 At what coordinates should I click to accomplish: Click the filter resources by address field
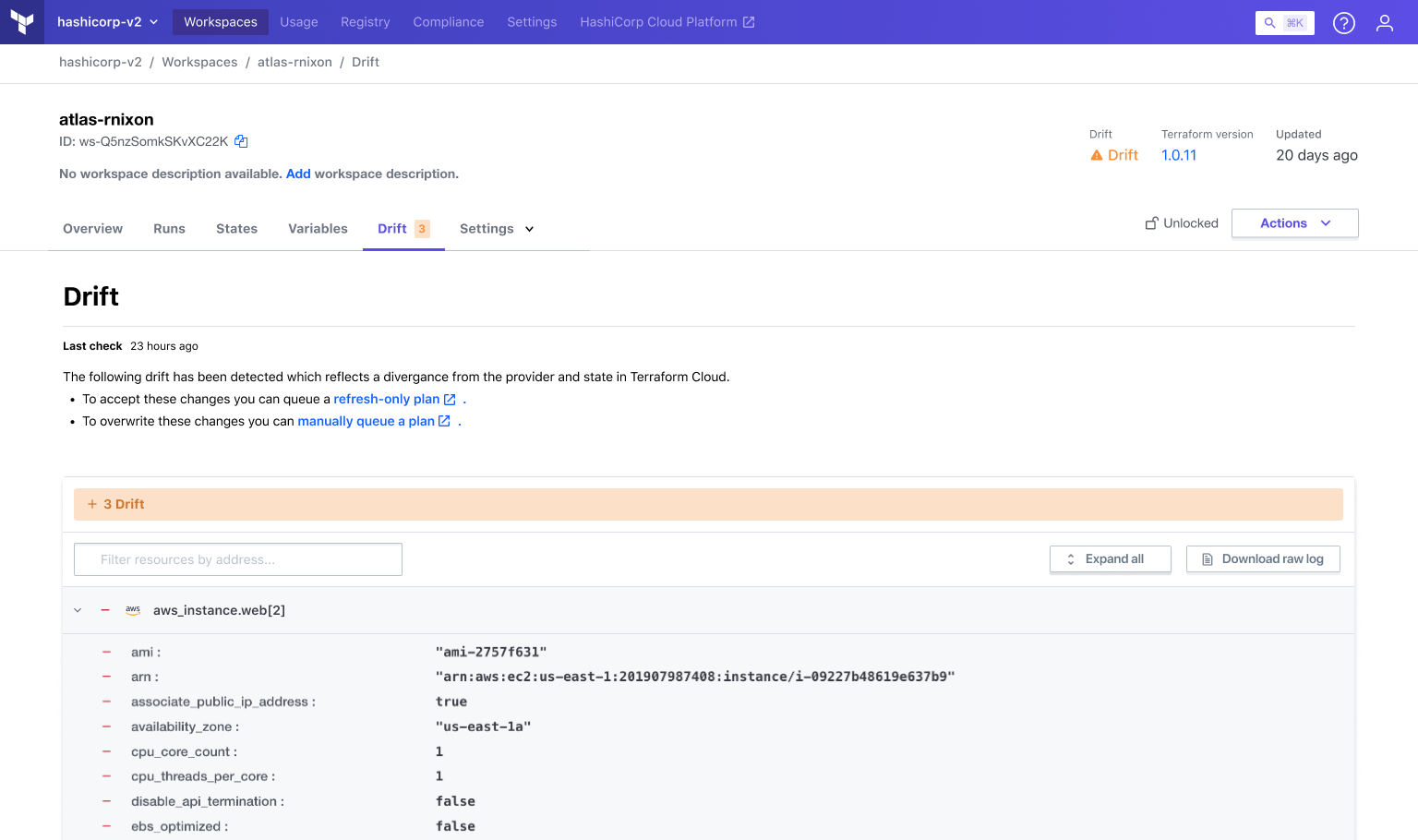[x=237, y=558]
